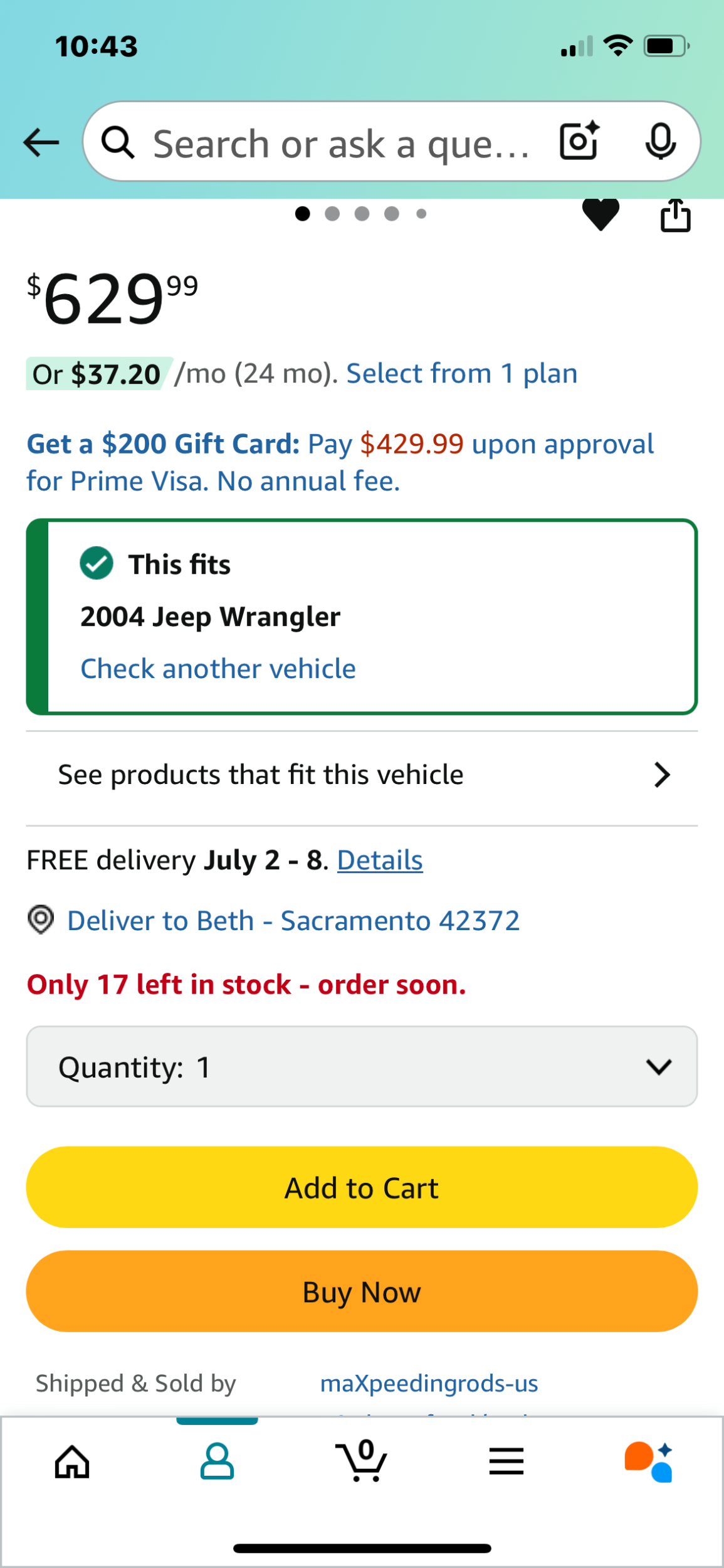The height and width of the screenshot is (1568, 724).
Task: Tap the share icon
Action: pos(675,216)
